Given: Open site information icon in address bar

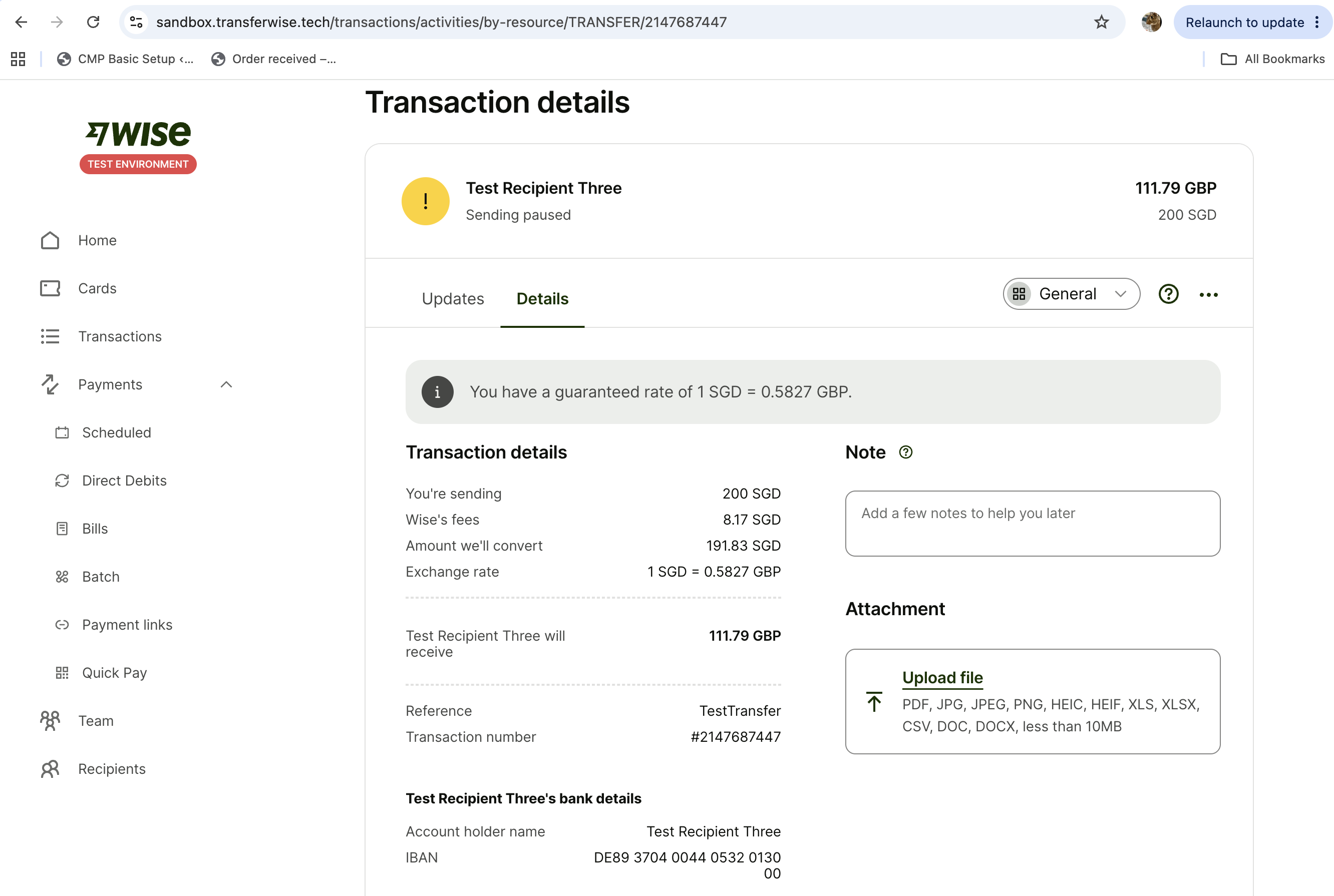Looking at the screenshot, I should [x=136, y=23].
